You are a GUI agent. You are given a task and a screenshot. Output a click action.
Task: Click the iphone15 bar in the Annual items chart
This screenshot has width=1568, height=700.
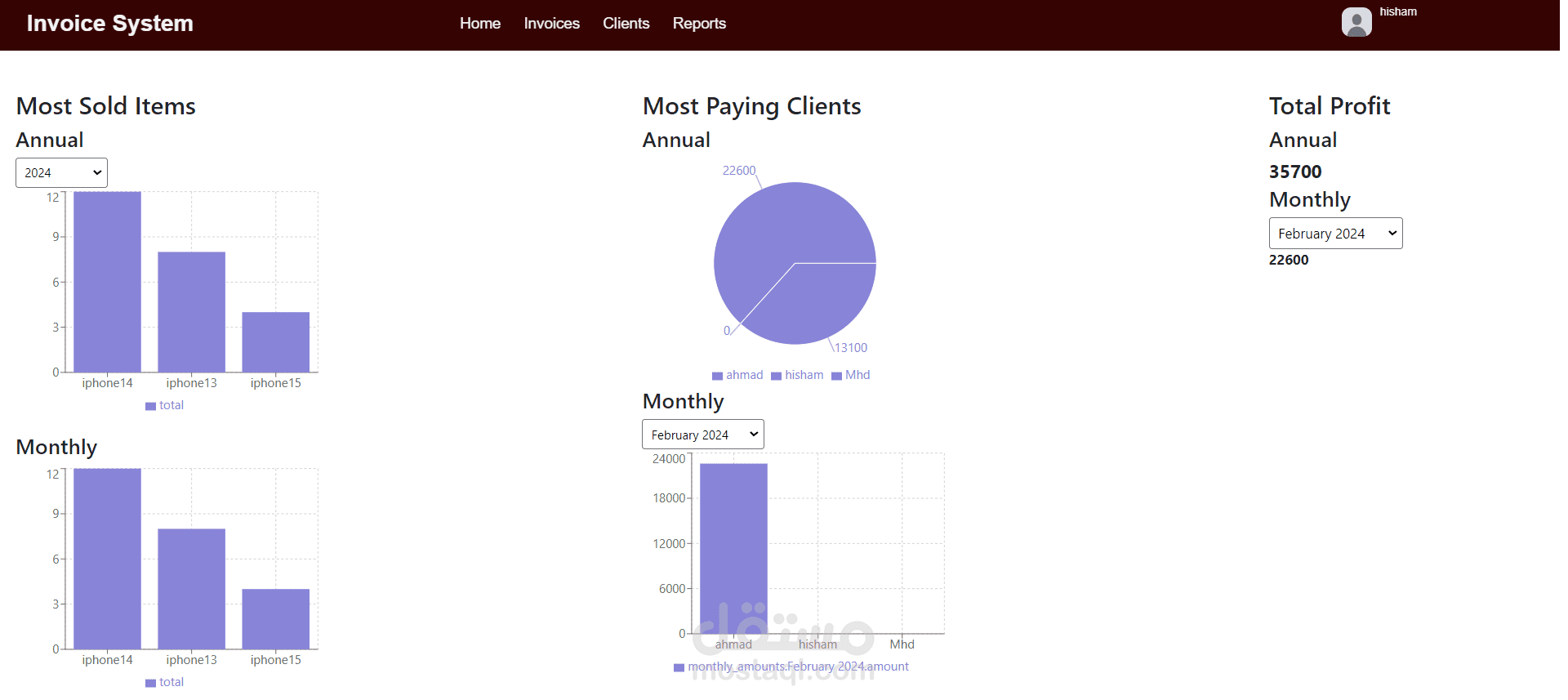[x=275, y=342]
